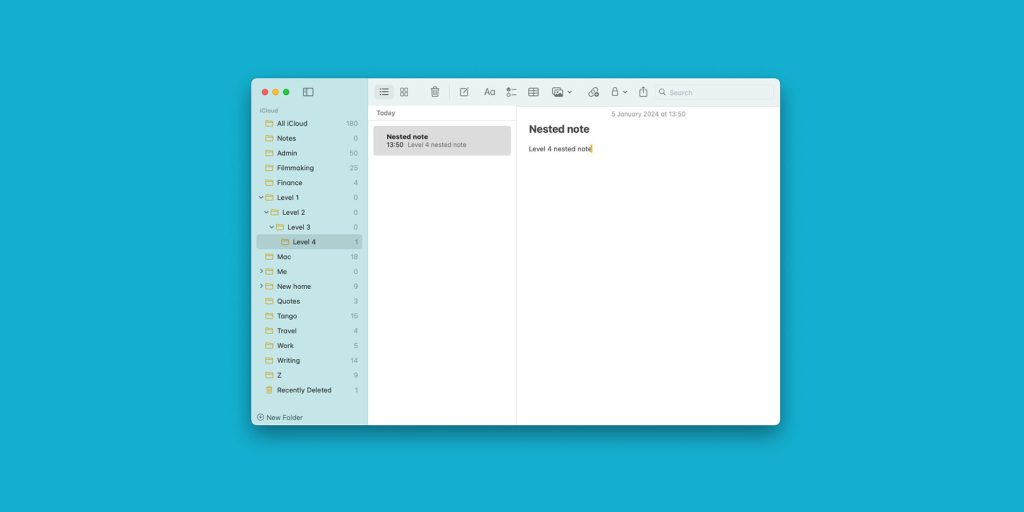Open the lock note dropdown

(619, 92)
